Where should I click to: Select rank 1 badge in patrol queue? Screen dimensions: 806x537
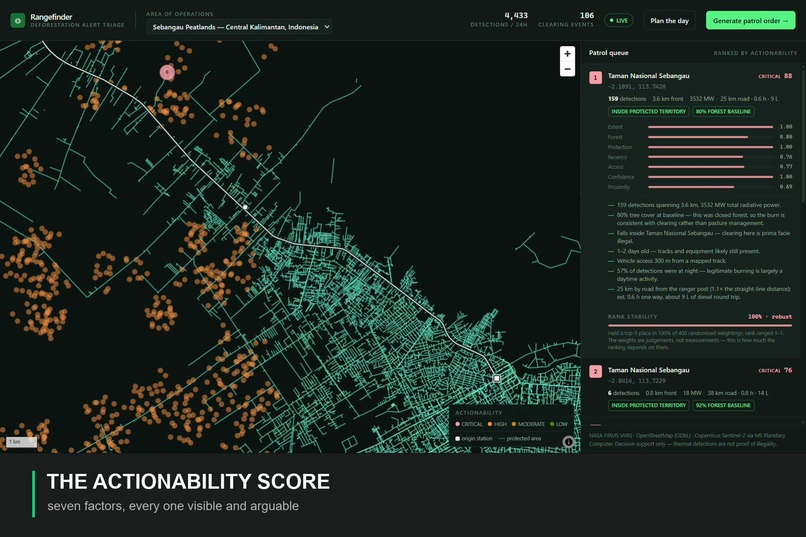(x=595, y=78)
